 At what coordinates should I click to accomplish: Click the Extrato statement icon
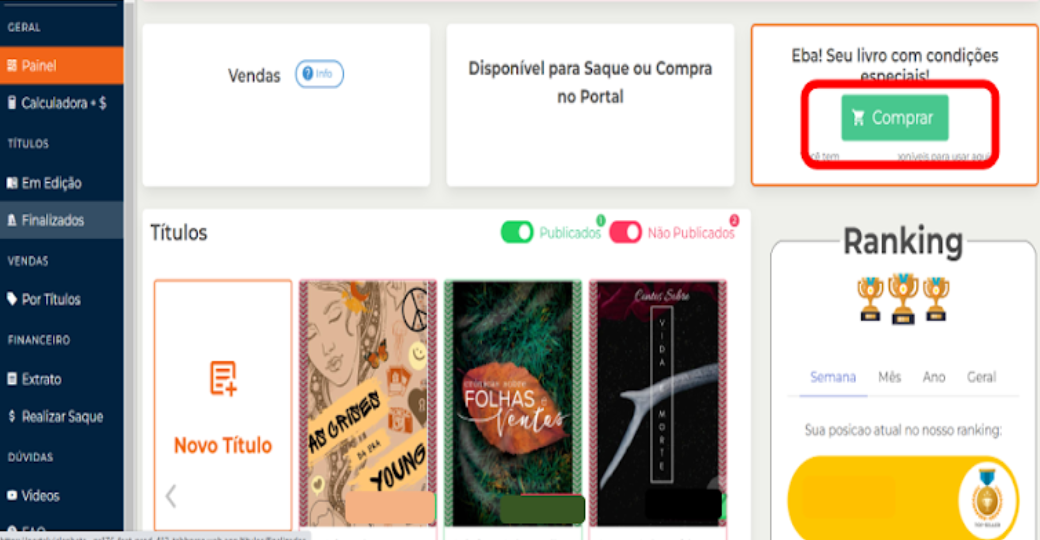click(12, 379)
